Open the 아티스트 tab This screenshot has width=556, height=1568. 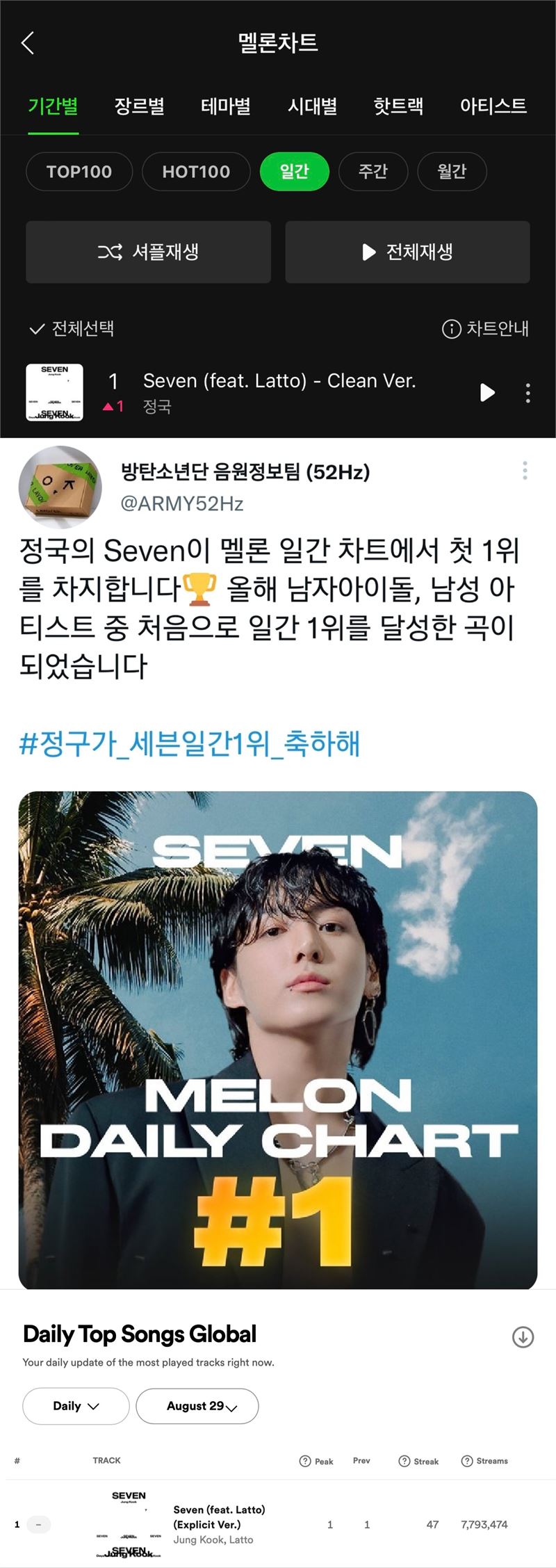[493, 106]
